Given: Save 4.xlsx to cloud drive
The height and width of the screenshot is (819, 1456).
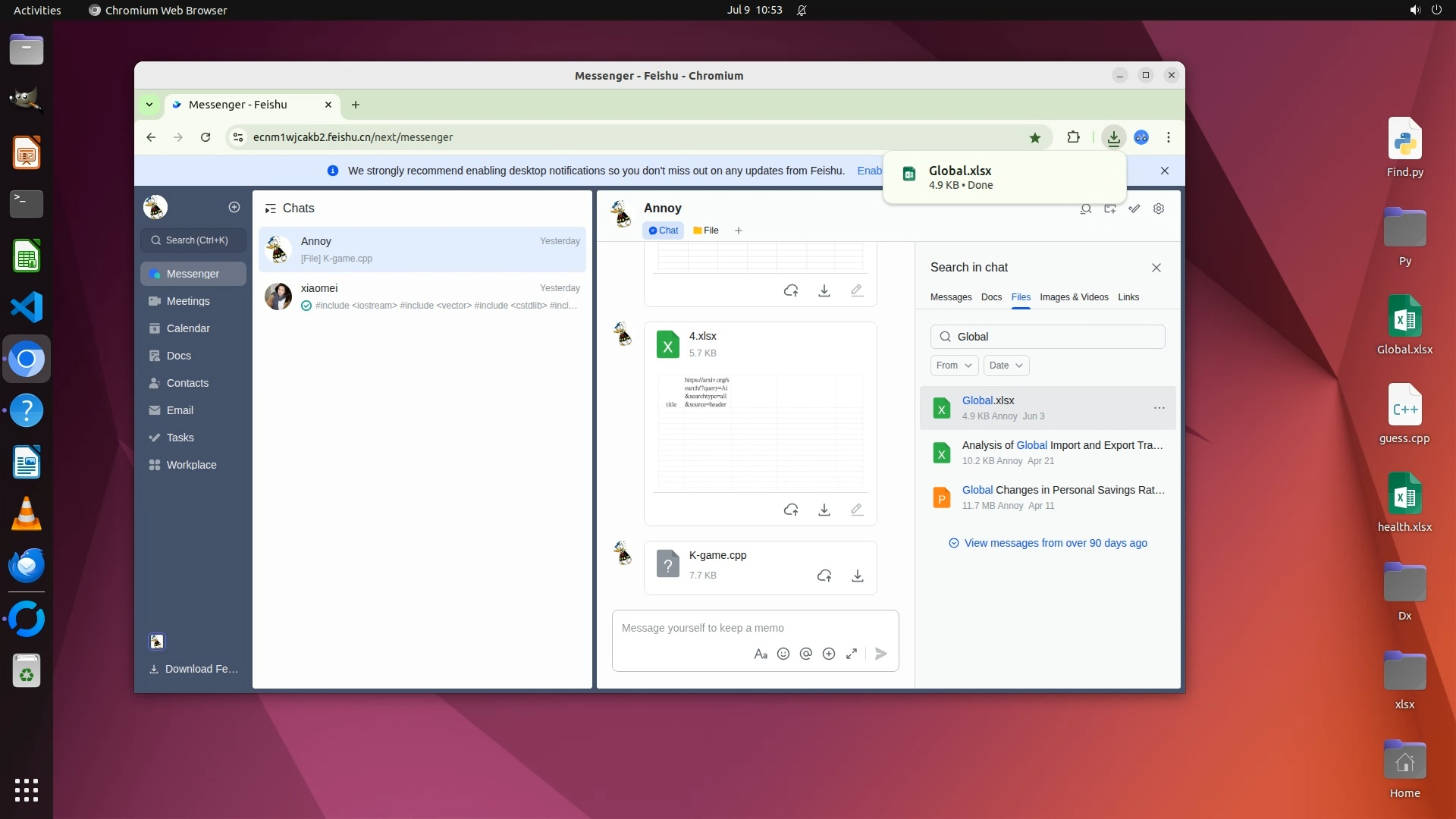Looking at the screenshot, I should click(x=791, y=510).
